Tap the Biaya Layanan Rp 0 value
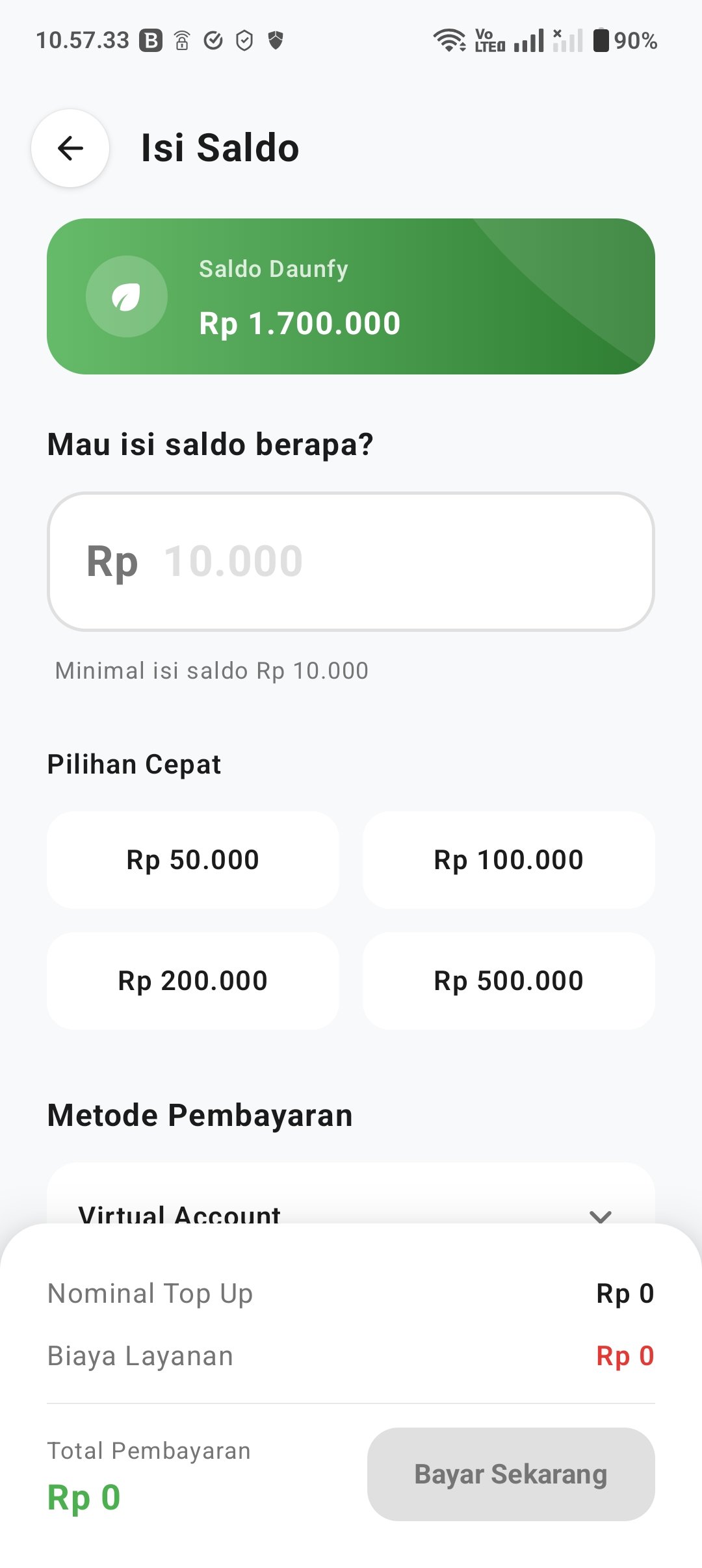This screenshot has width=702, height=1568. coord(625,1356)
